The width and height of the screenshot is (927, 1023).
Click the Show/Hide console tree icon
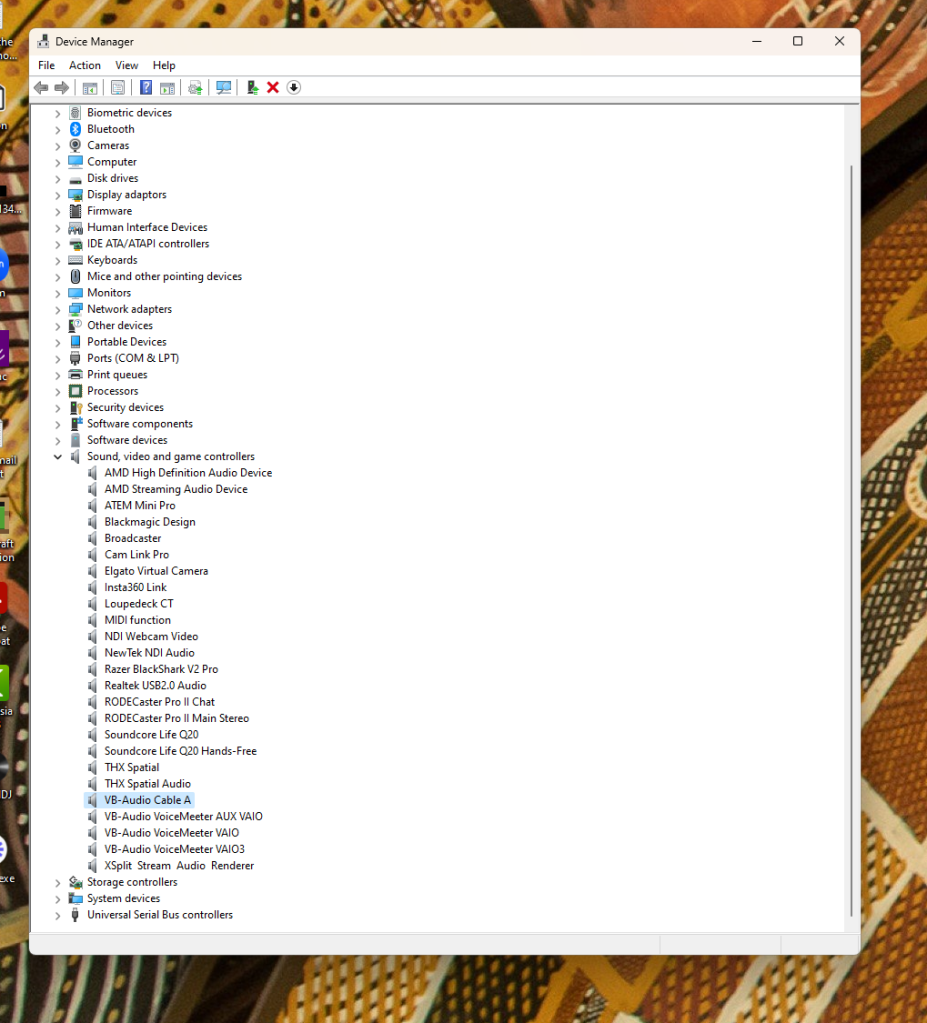point(90,87)
